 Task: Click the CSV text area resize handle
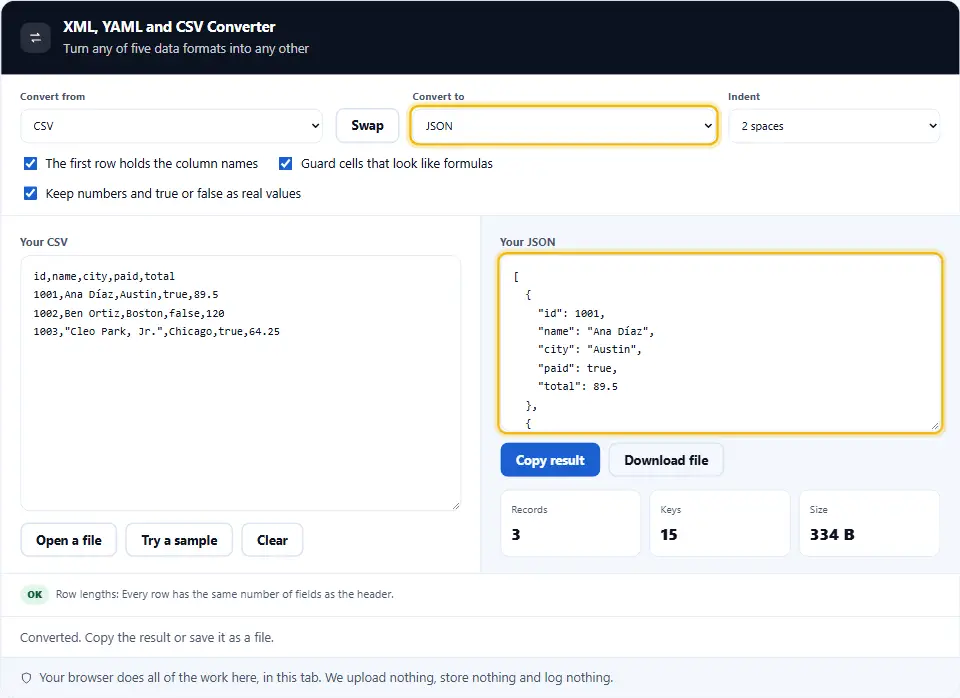[456, 506]
